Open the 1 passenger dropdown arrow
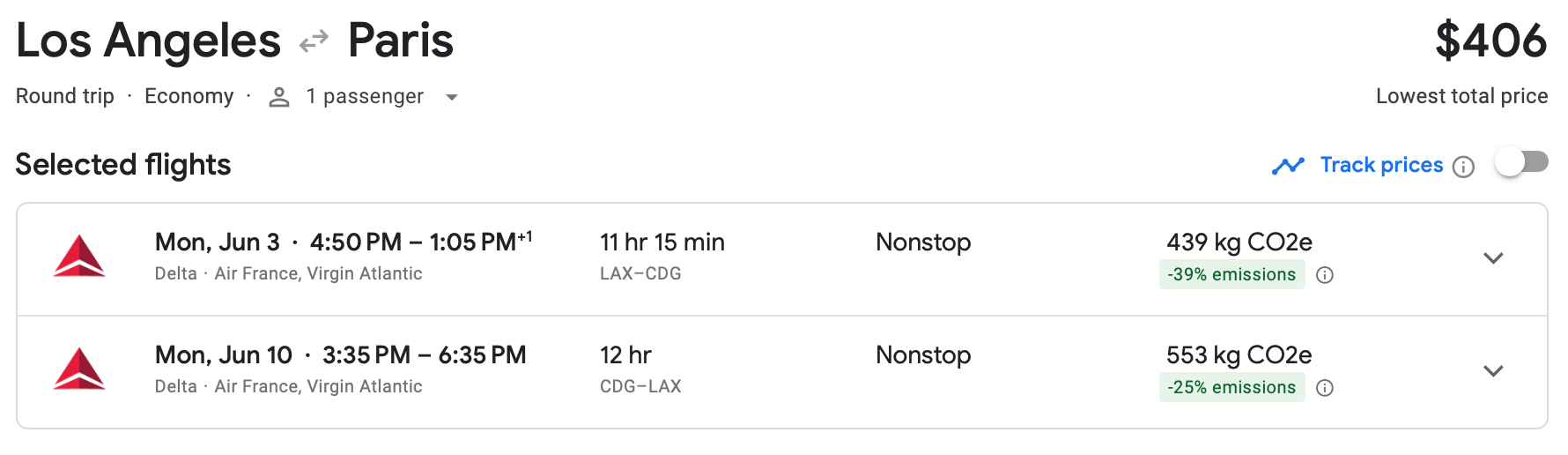The width and height of the screenshot is (1568, 455). pyautogui.click(x=452, y=97)
